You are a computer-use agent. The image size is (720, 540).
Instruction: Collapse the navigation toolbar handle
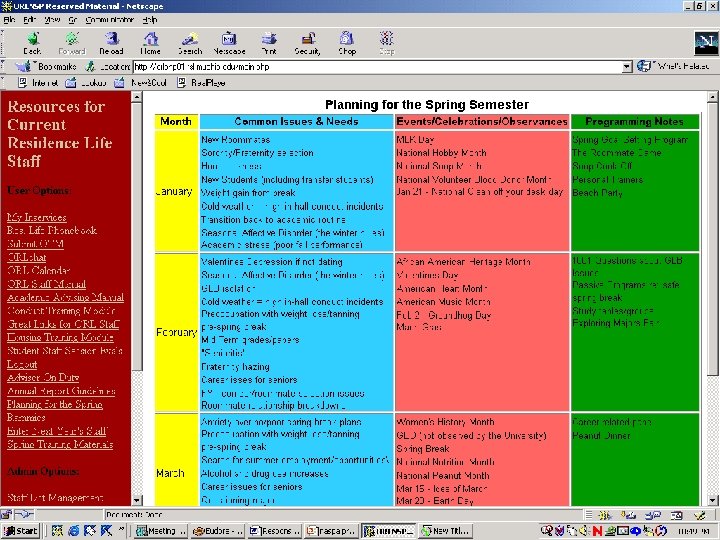(x=3, y=44)
